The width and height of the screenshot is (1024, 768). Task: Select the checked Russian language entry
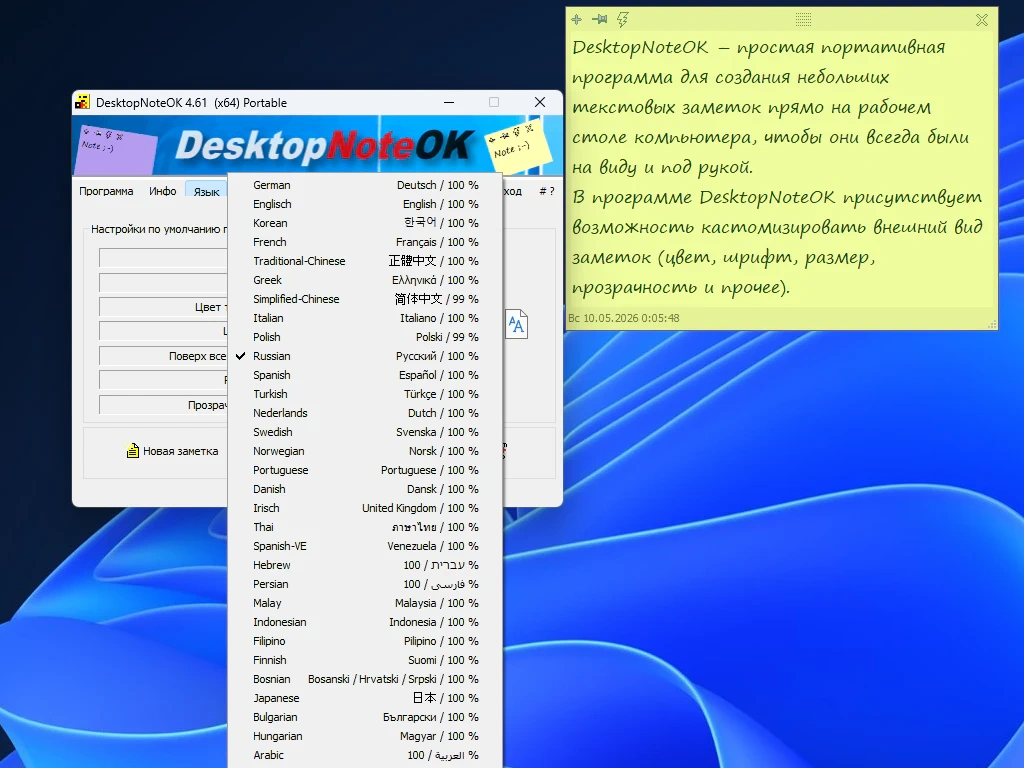tap(366, 356)
